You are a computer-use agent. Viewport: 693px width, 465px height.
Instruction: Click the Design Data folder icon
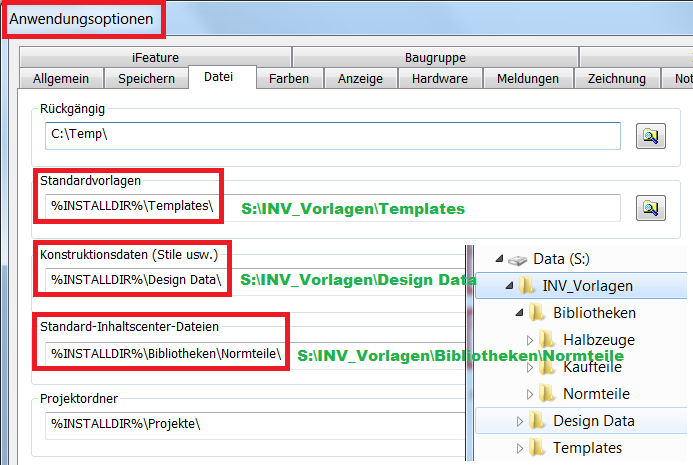[x=537, y=420]
